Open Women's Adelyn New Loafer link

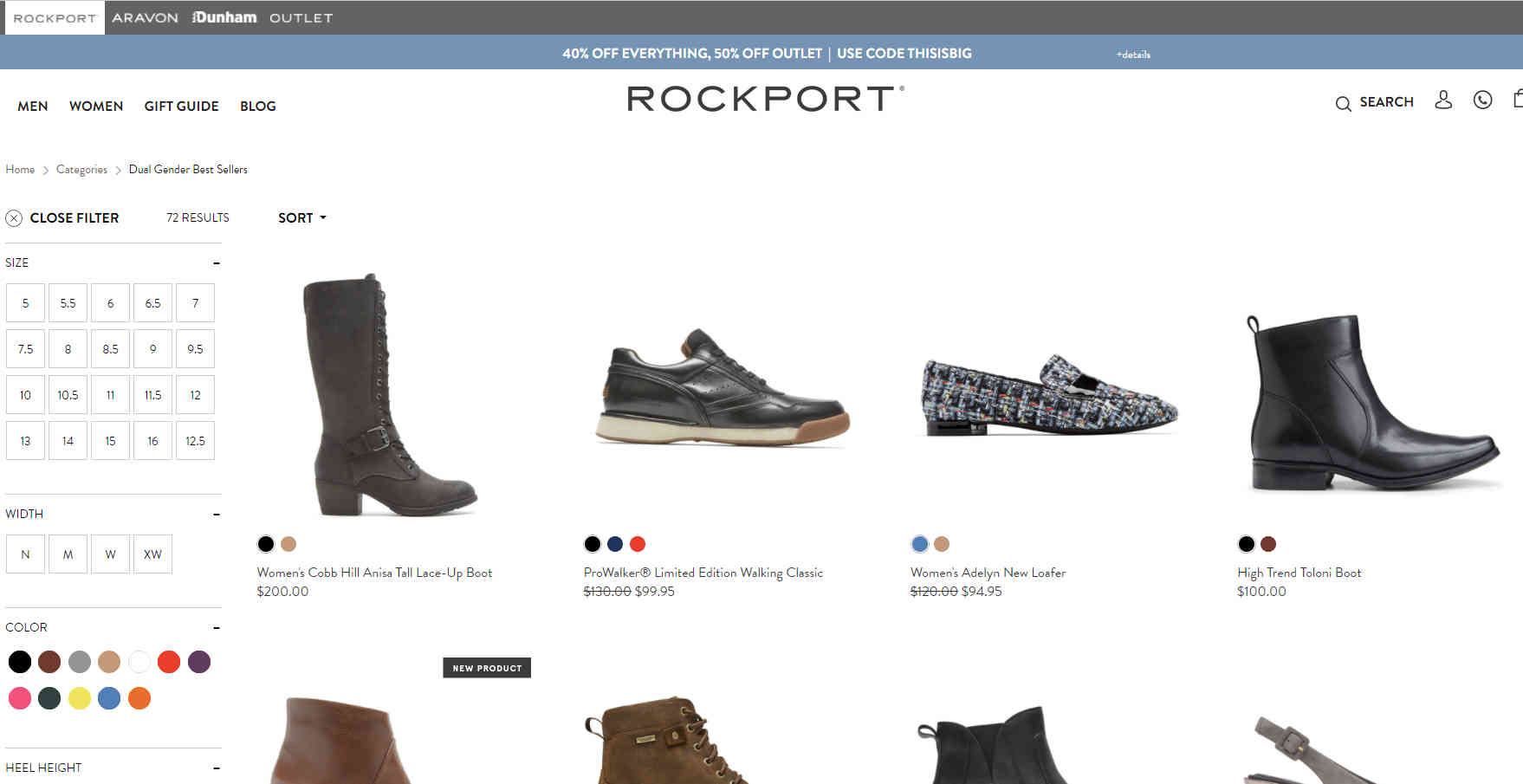pyautogui.click(x=988, y=573)
